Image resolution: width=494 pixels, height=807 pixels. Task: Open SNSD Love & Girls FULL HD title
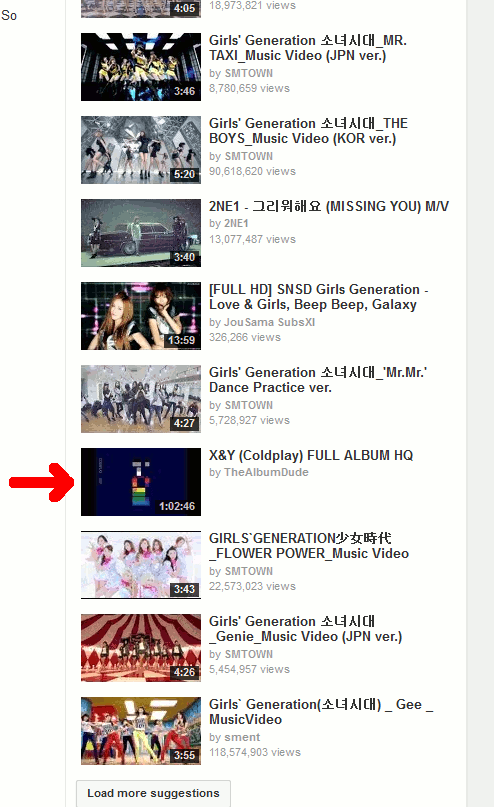pos(319,297)
